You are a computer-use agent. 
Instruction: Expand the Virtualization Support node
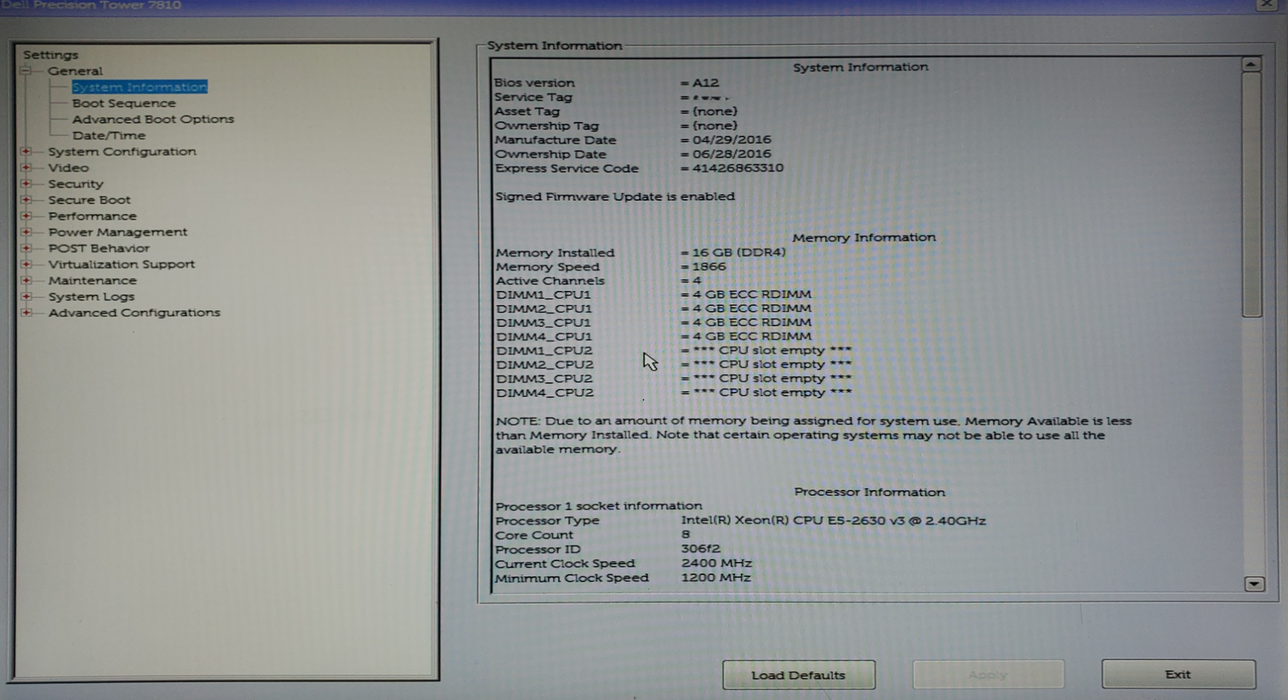(26, 264)
